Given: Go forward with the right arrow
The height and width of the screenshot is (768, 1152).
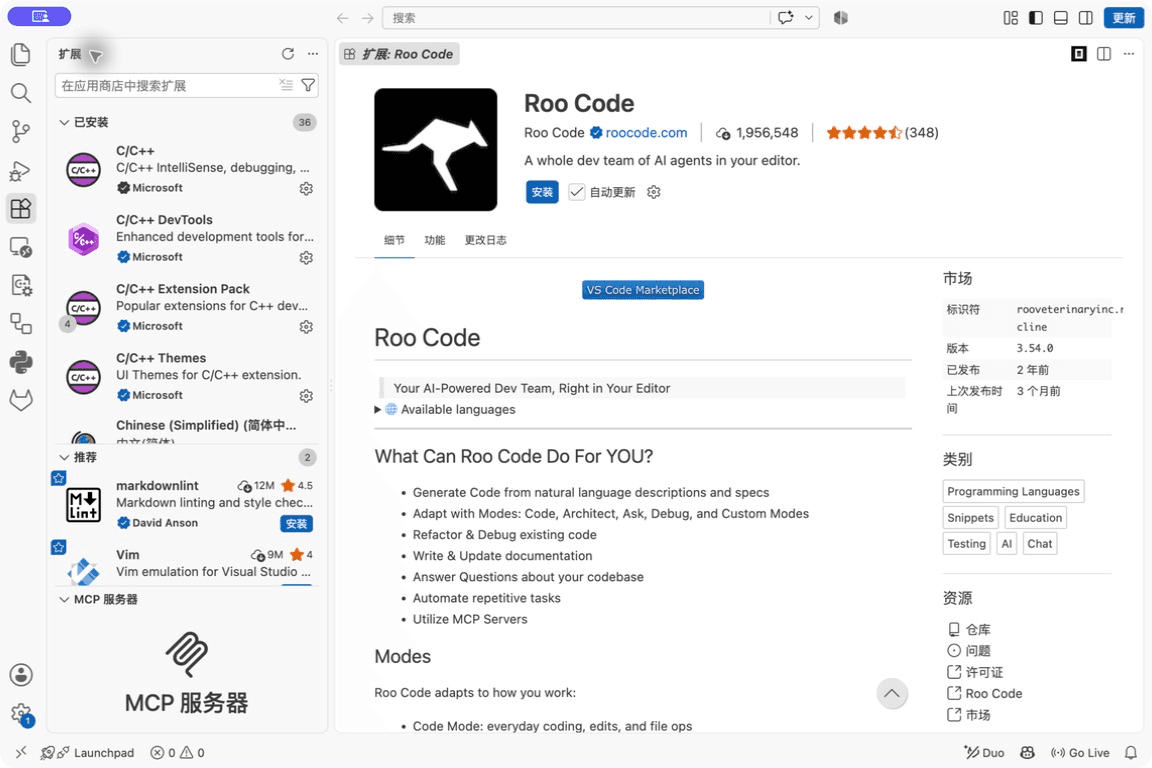Looking at the screenshot, I should pos(367,18).
